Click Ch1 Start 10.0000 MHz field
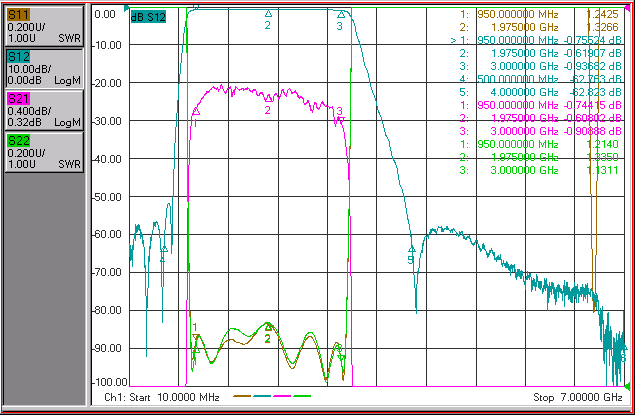Screen dimensions: 635x415 pyautogui.click(x=162, y=397)
